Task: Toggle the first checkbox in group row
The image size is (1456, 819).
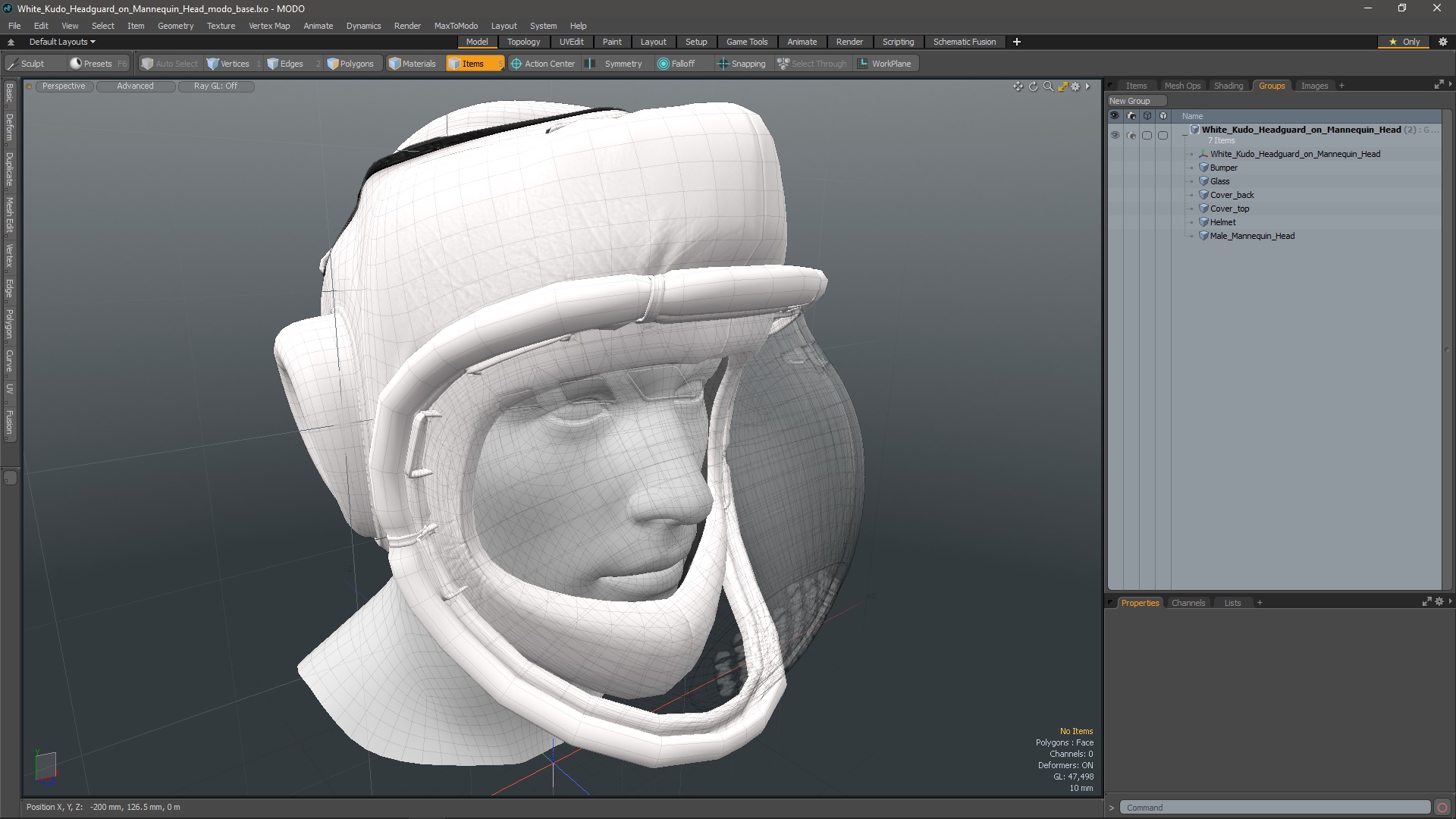Action: (x=1147, y=135)
